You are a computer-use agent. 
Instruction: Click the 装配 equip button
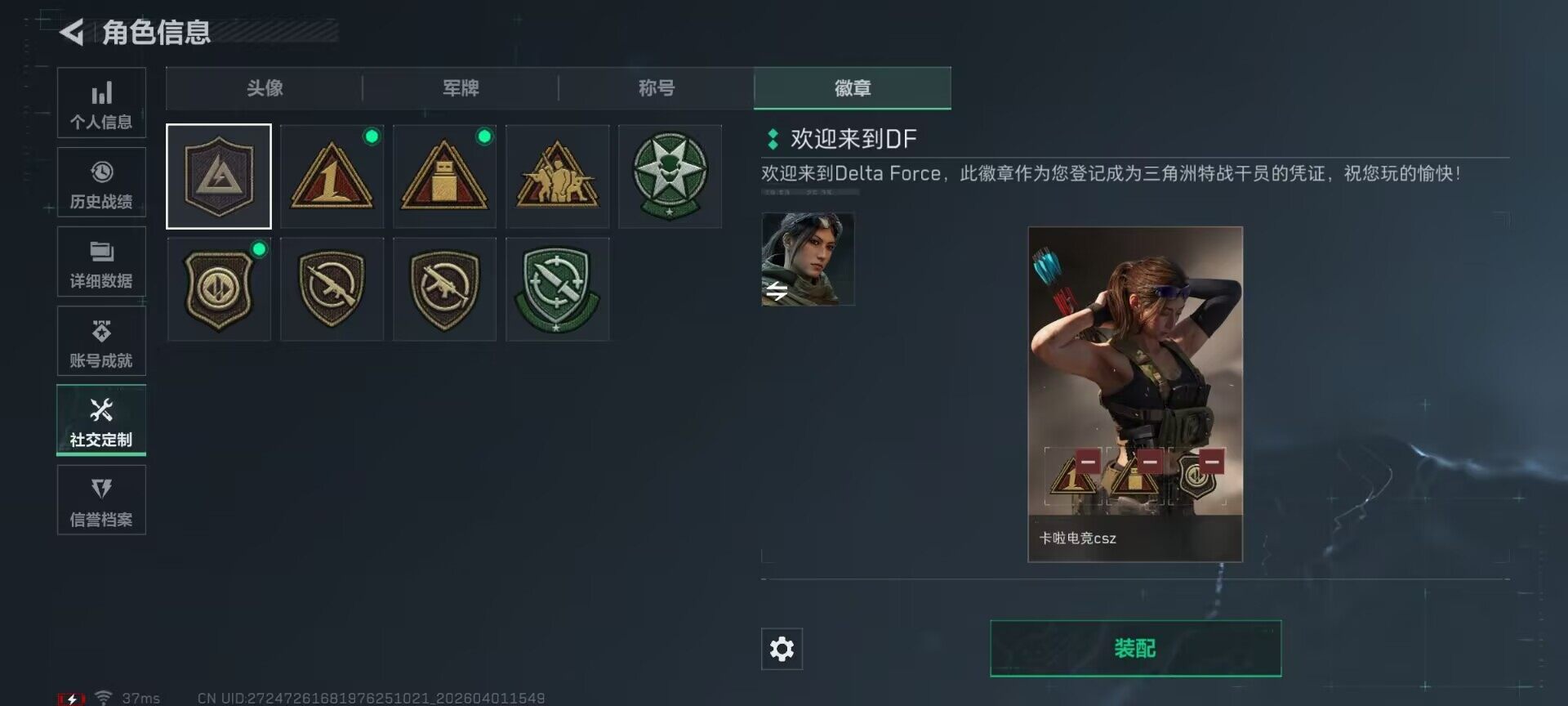tap(1135, 649)
